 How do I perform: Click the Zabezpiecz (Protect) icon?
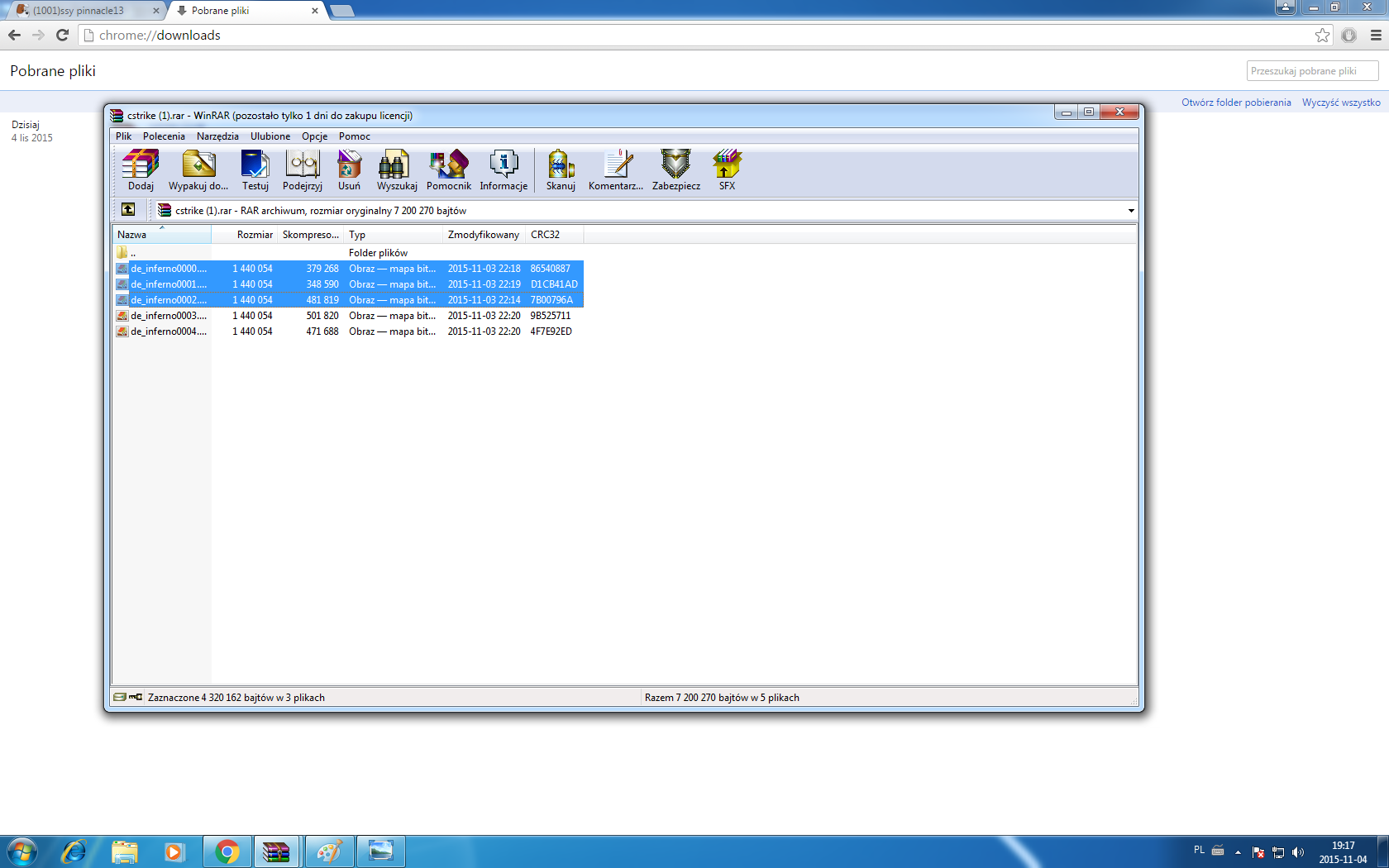point(675,170)
